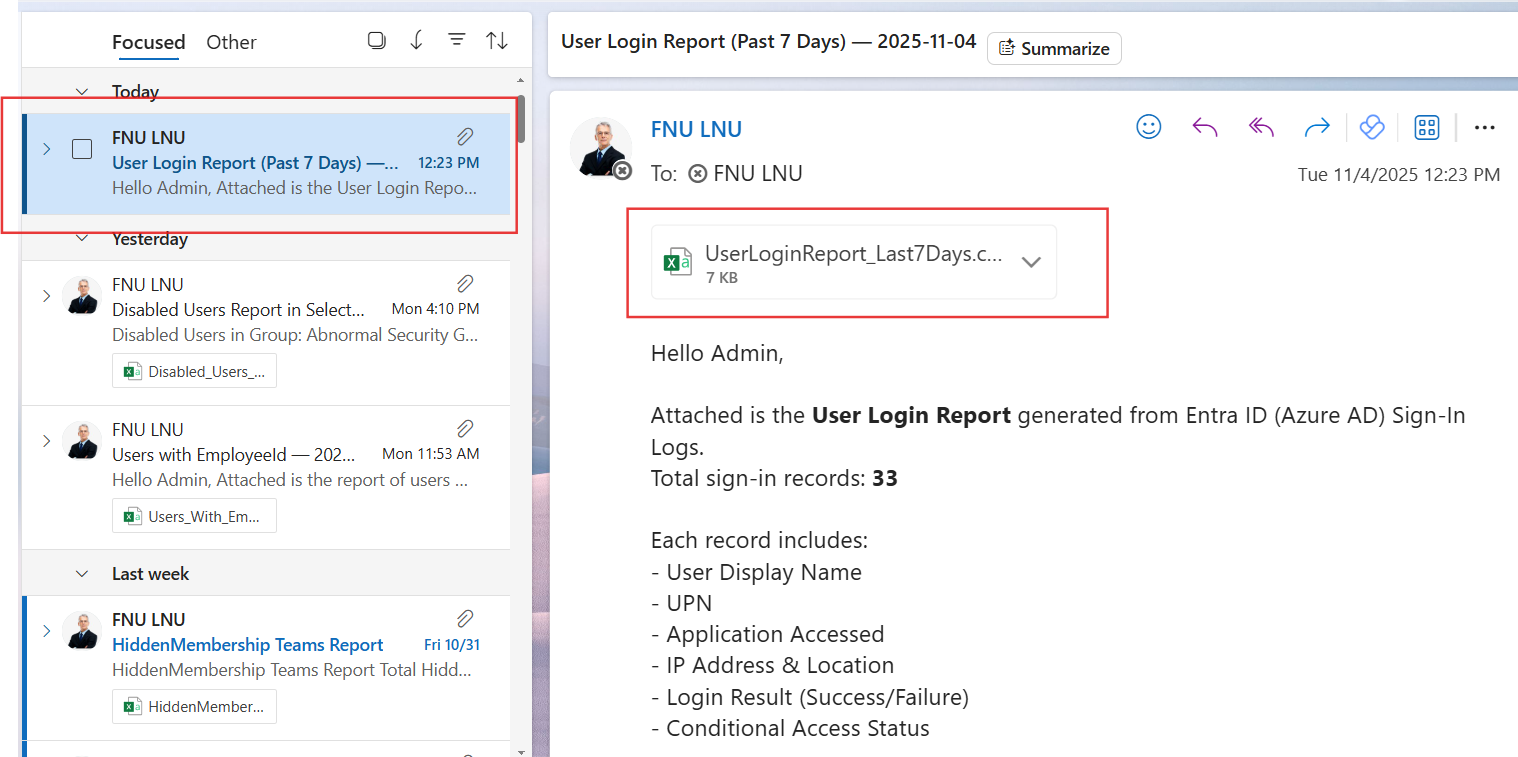Viewport: 1518px width, 757px height.
Task: Click the Reply arrow icon
Action: (1205, 127)
